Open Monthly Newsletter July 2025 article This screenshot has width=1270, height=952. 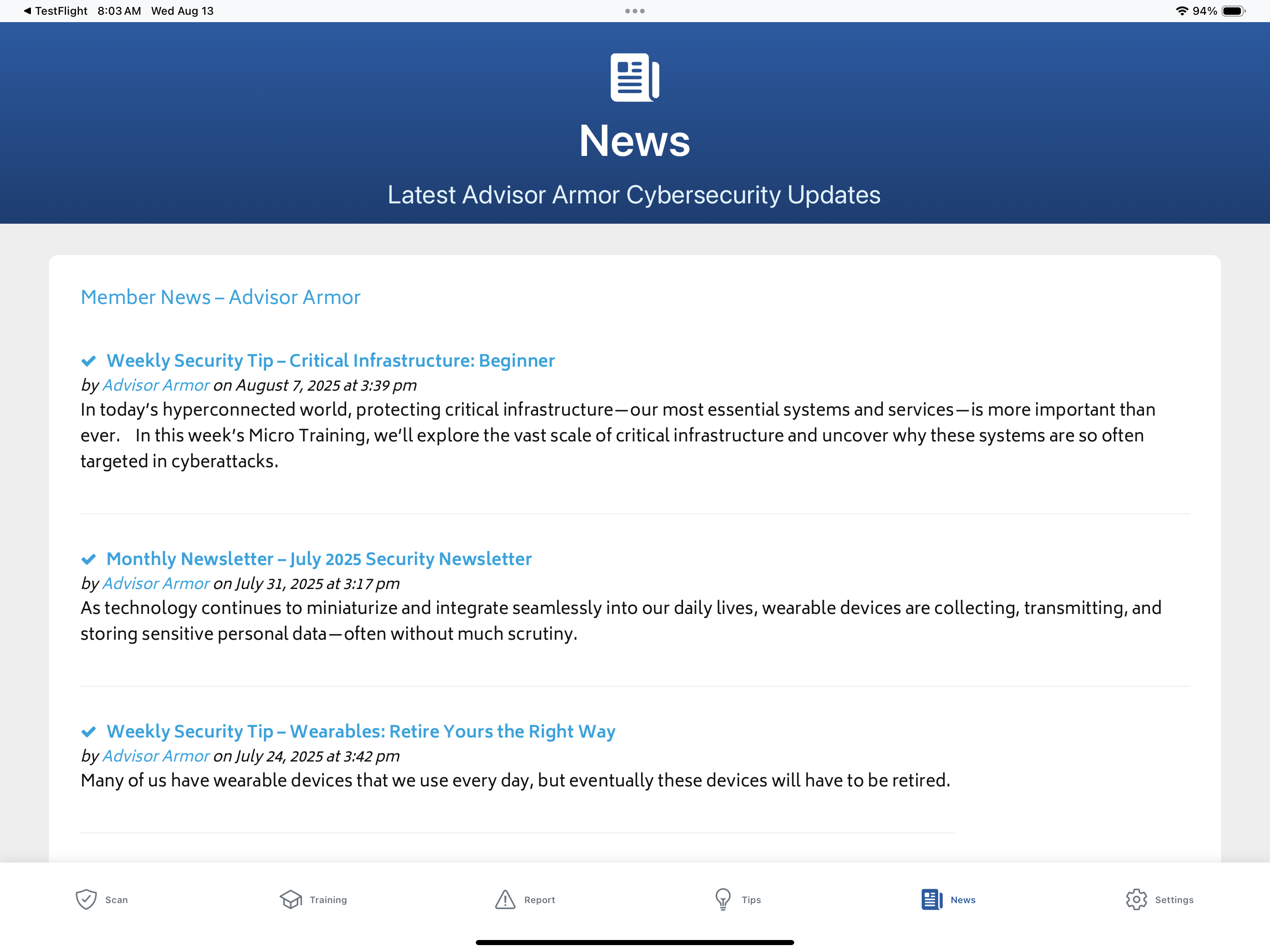(x=319, y=559)
